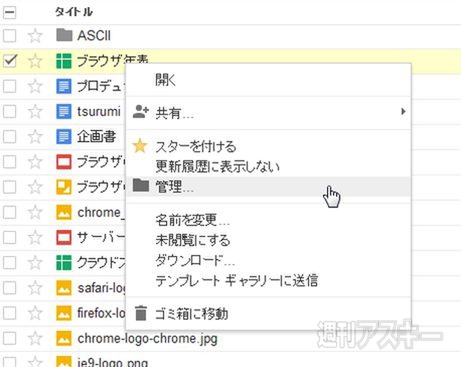Screen dimensions: 461x367
Task: Click the orange drawing icon of ブラウザ file
Action: 64,187
